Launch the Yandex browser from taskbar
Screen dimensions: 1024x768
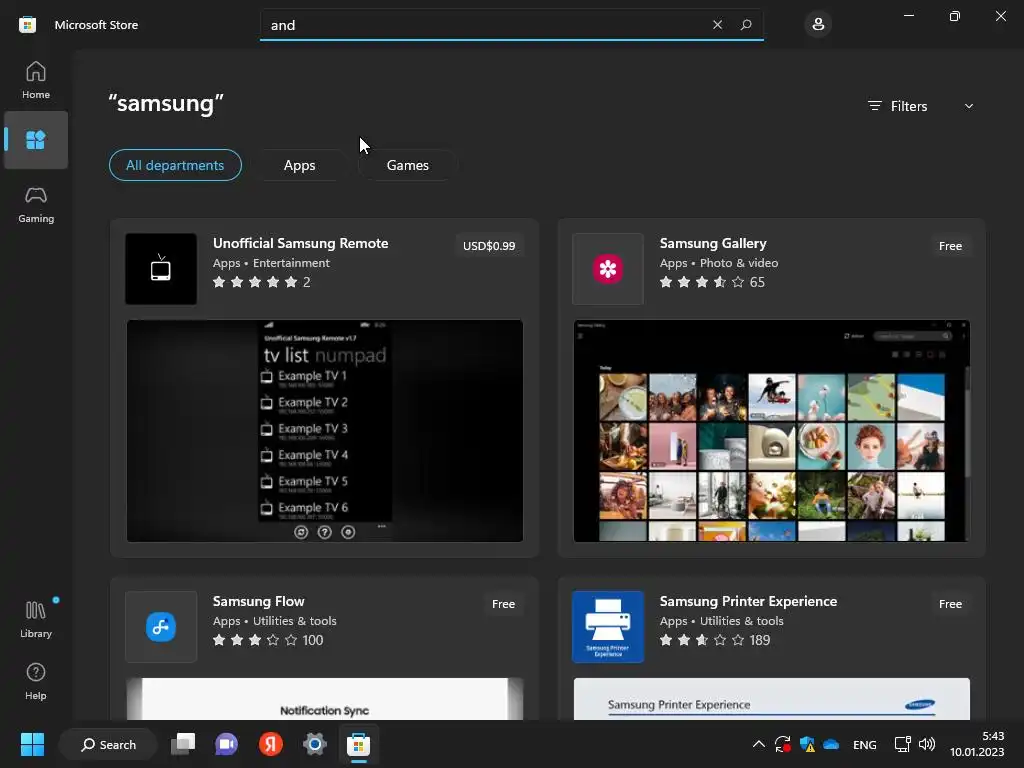tap(270, 744)
